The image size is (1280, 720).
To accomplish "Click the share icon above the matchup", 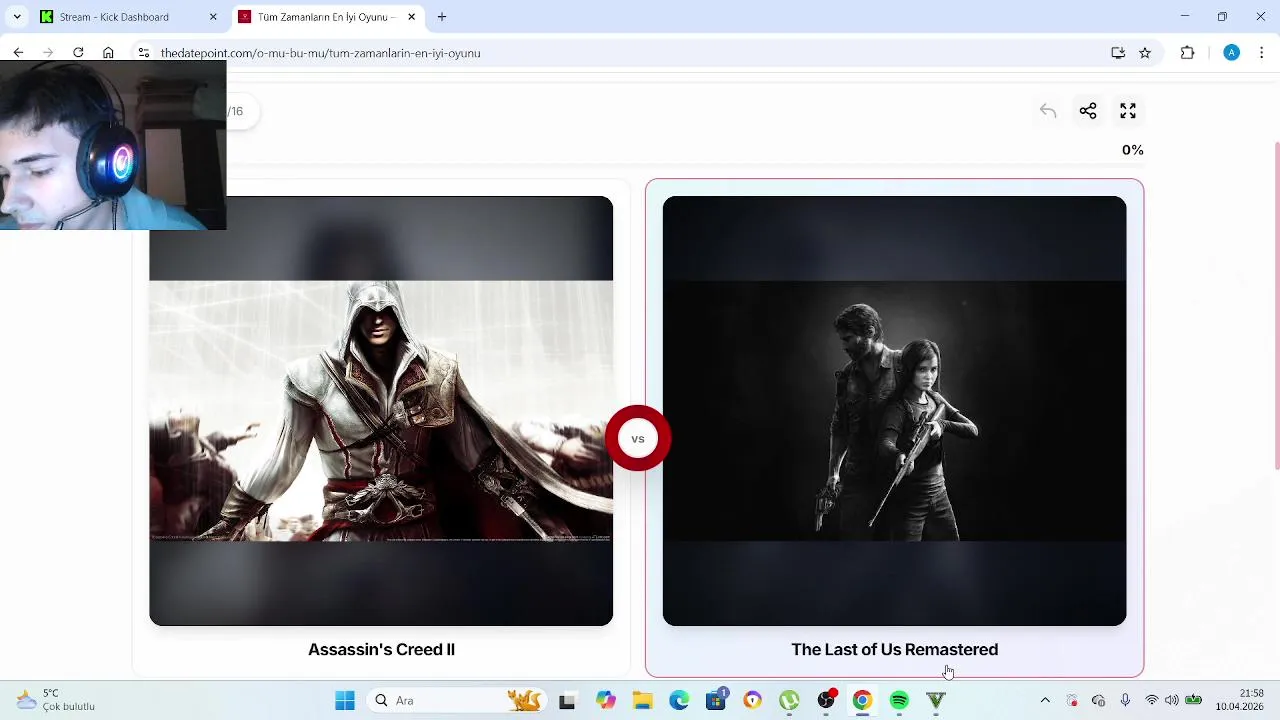I will tap(1088, 111).
